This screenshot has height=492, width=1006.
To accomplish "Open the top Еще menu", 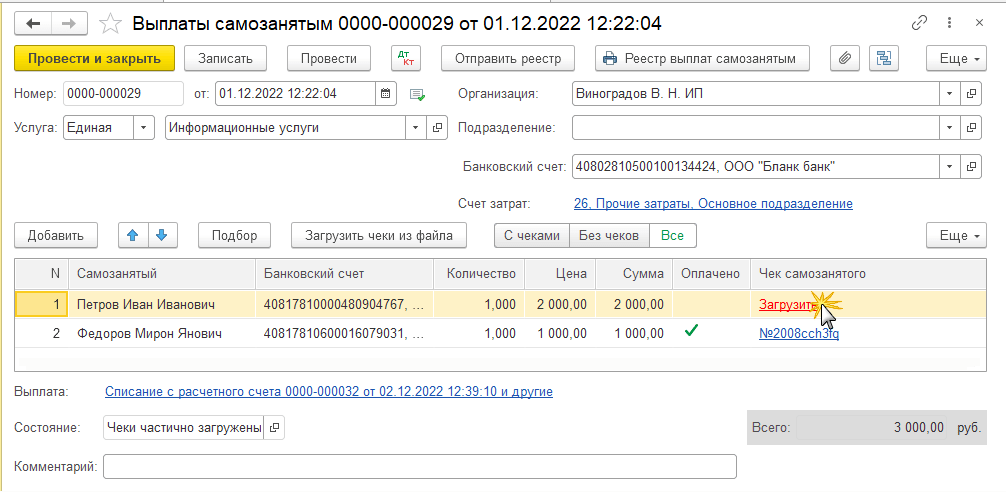I will coord(956,58).
